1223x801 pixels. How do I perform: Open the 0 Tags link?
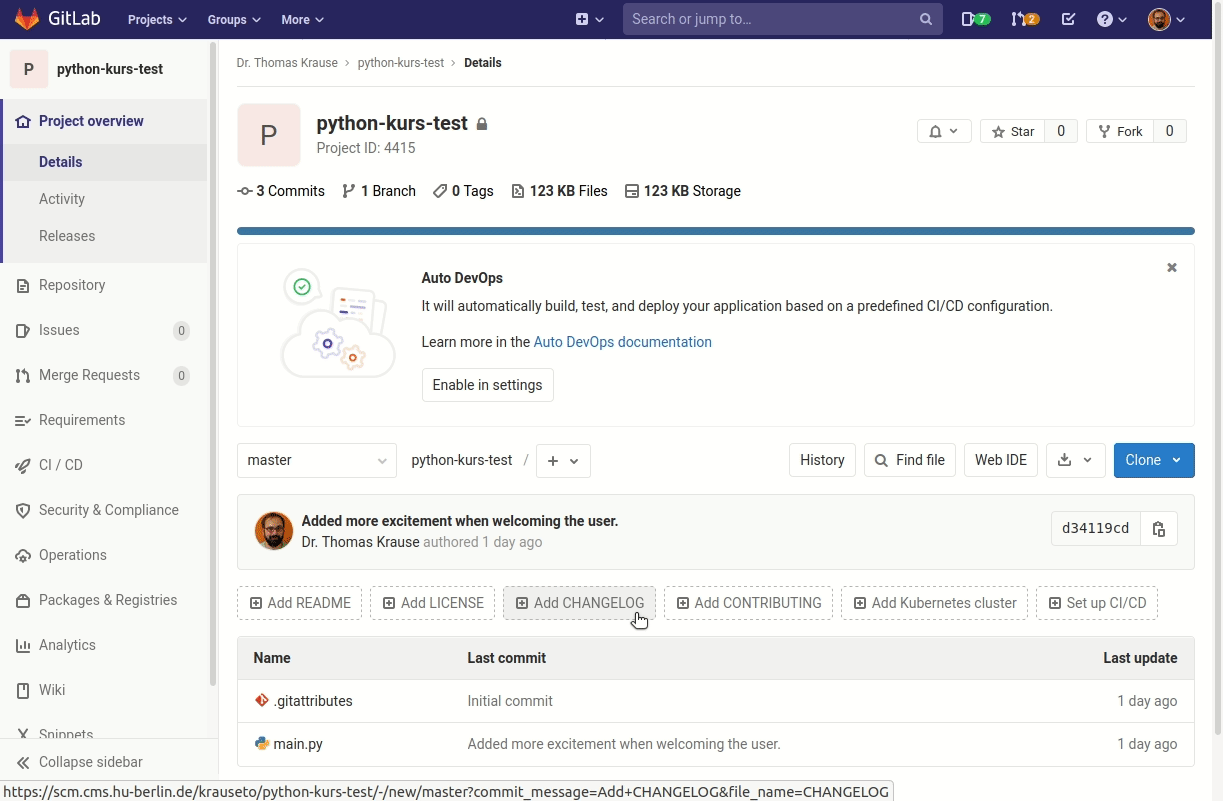click(x=463, y=191)
